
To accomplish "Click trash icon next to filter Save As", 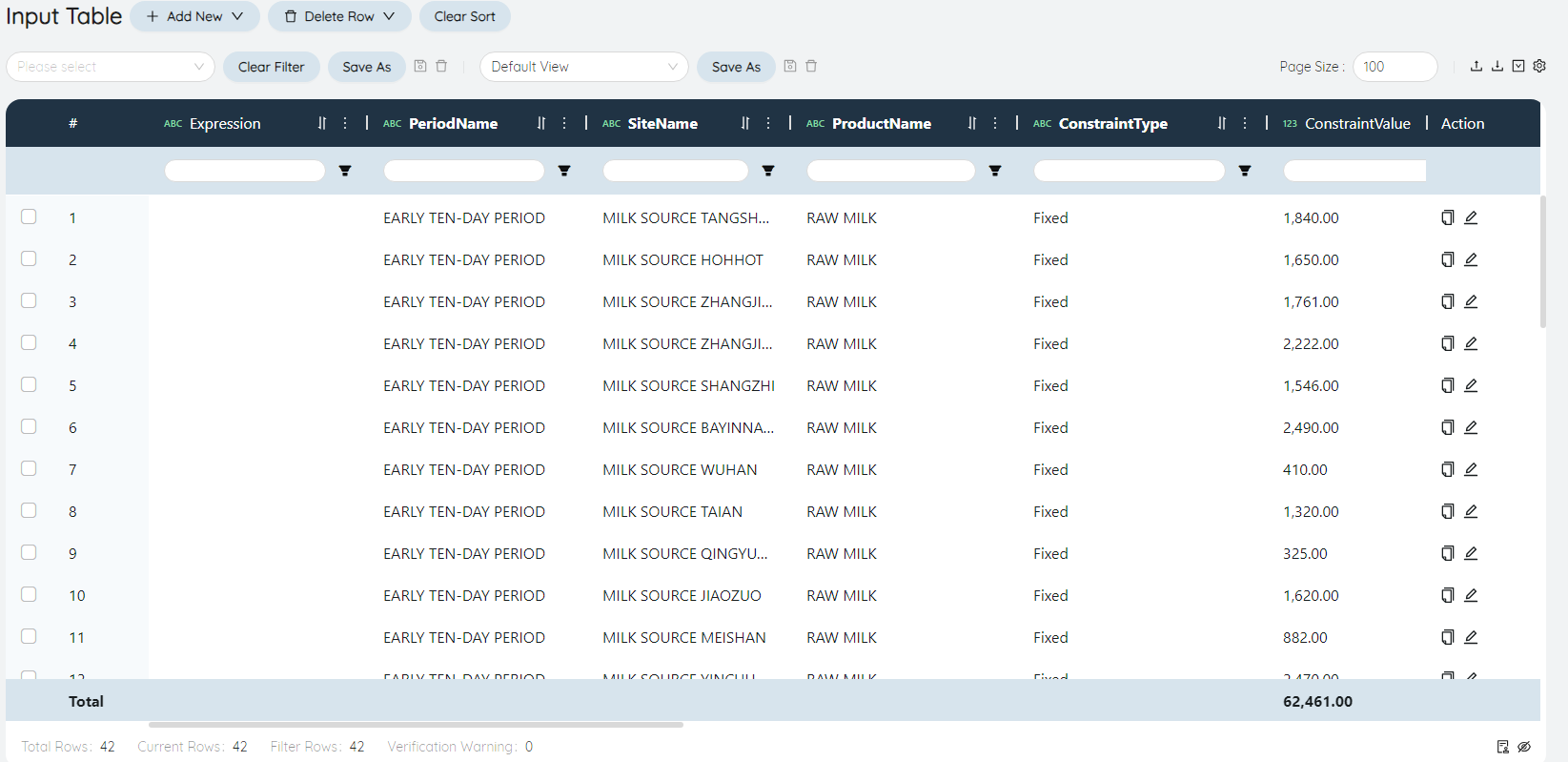I will [x=441, y=66].
